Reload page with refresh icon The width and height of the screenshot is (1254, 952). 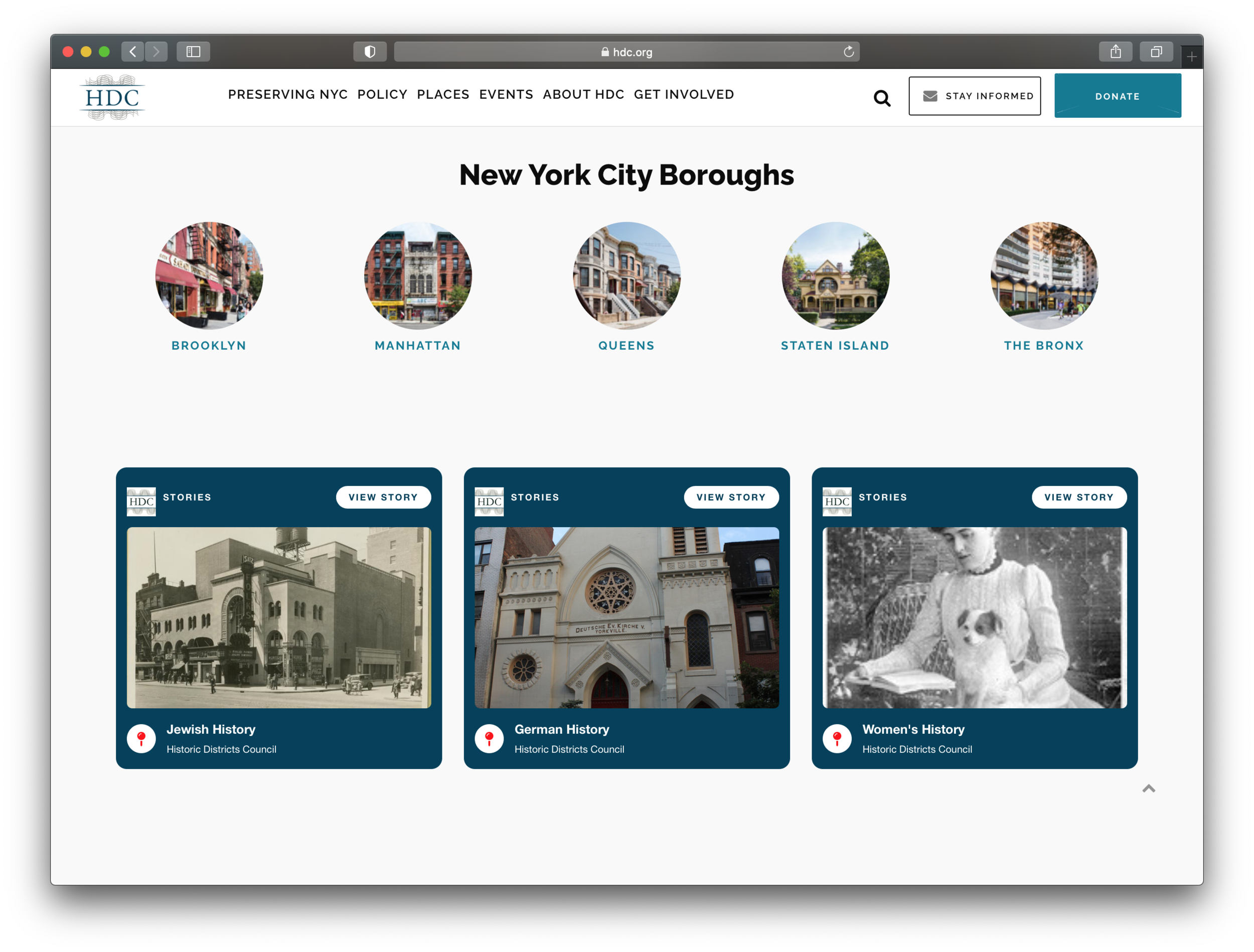pyautogui.click(x=848, y=52)
